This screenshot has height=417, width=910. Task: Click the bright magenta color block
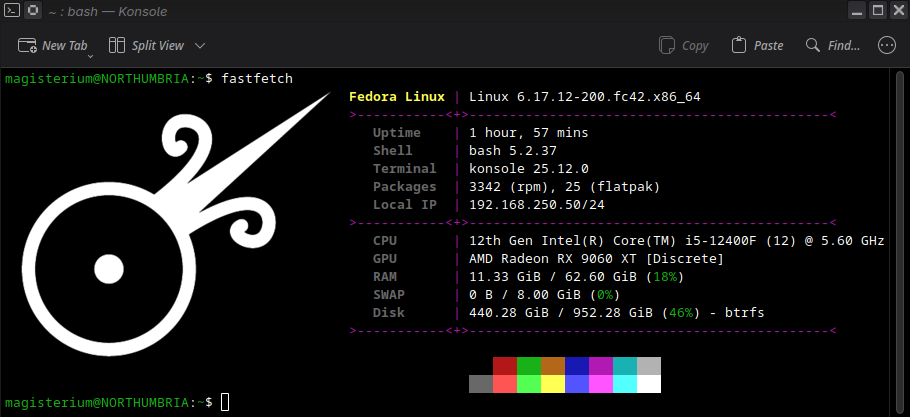tap(601, 384)
